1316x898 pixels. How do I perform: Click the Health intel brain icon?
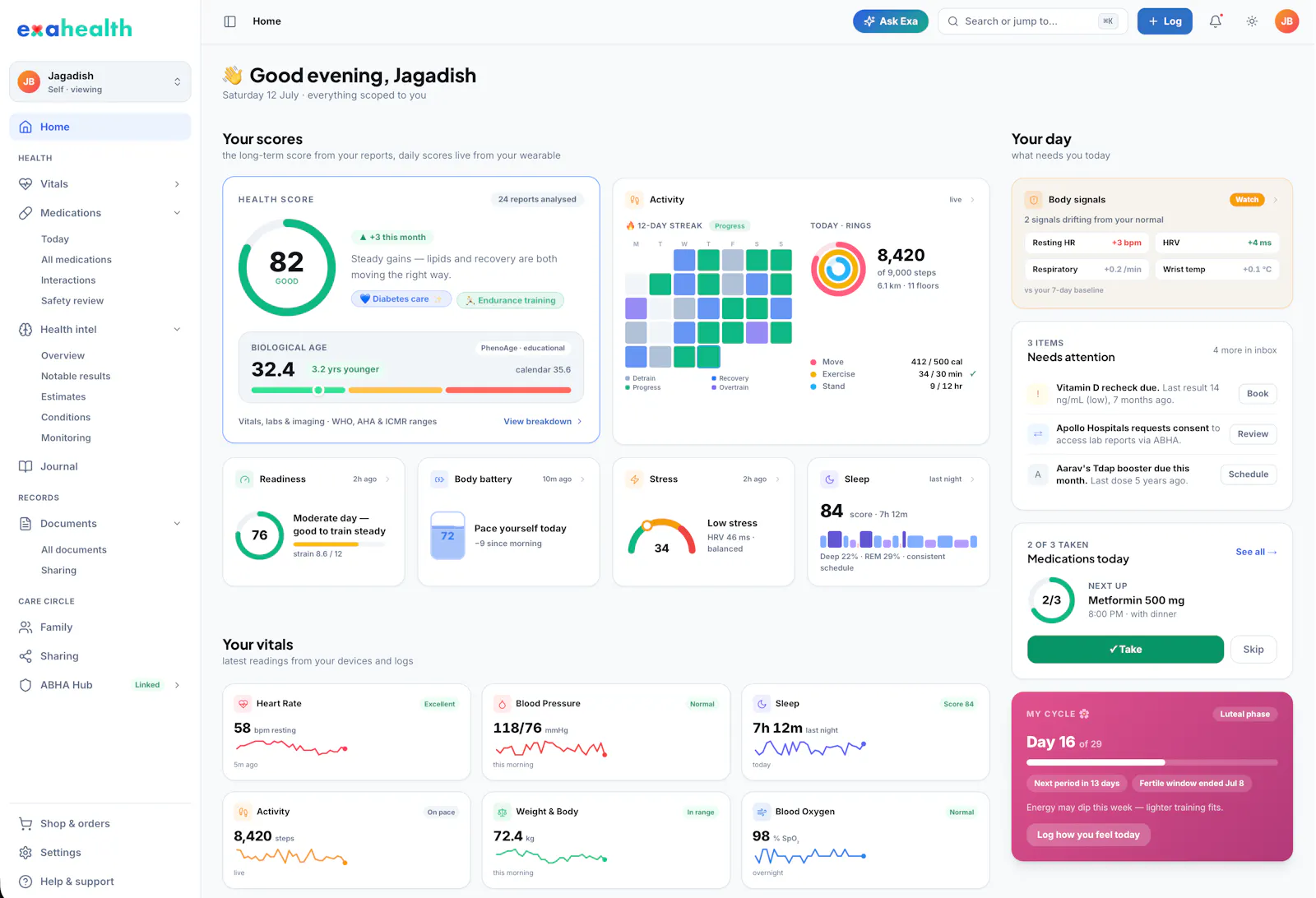(25, 330)
